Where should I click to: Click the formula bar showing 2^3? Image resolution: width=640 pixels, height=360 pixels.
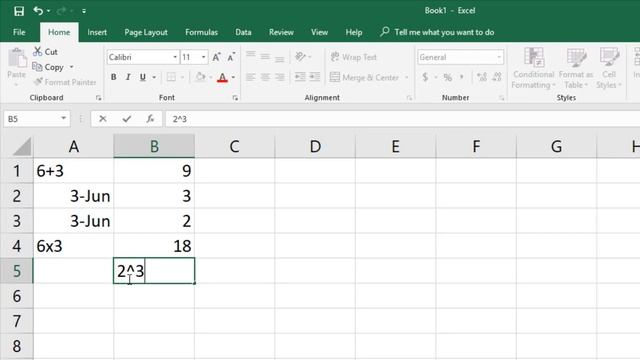click(402, 119)
